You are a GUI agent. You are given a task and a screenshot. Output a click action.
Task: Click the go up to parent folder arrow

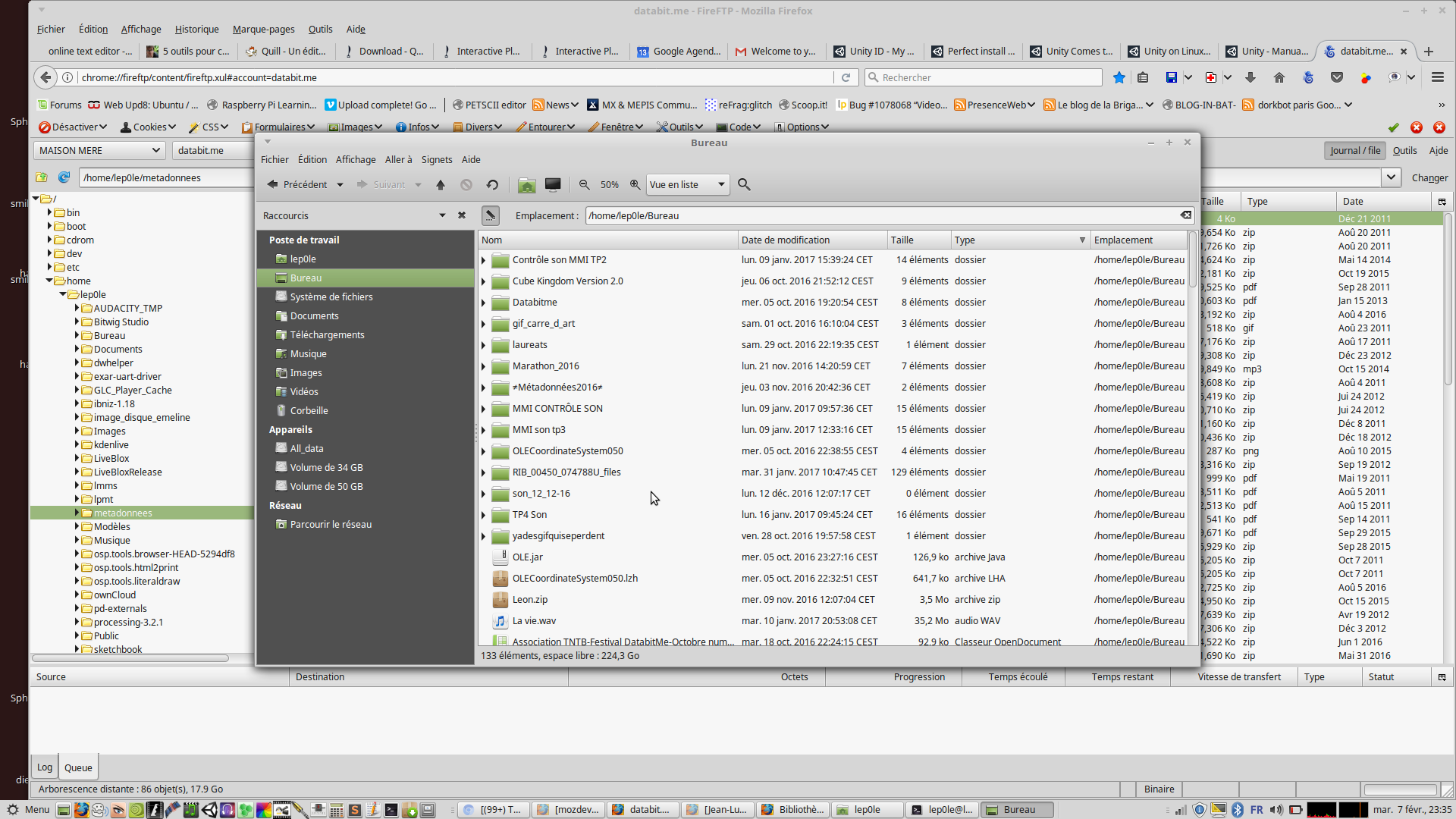[x=441, y=184]
